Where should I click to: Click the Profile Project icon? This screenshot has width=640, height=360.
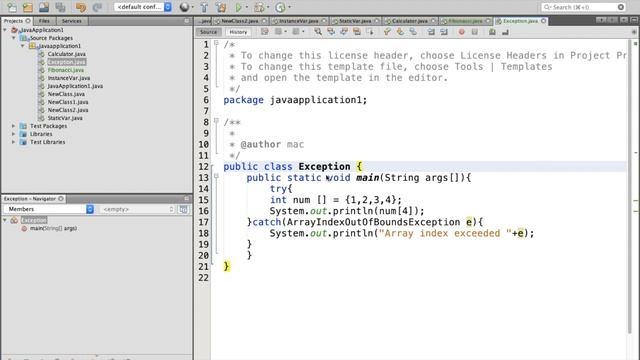click(x=280, y=7)
